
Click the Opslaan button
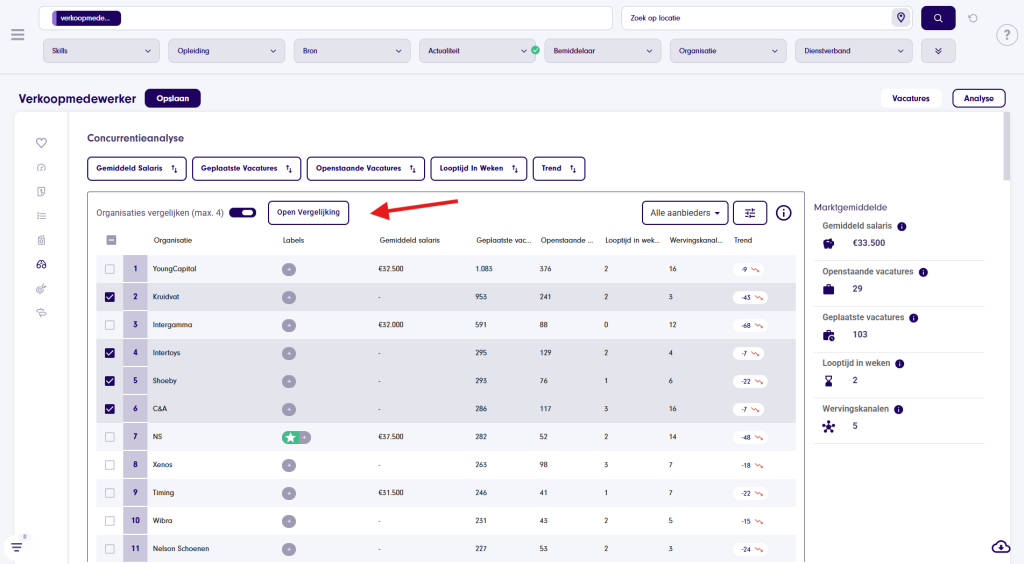173,98
